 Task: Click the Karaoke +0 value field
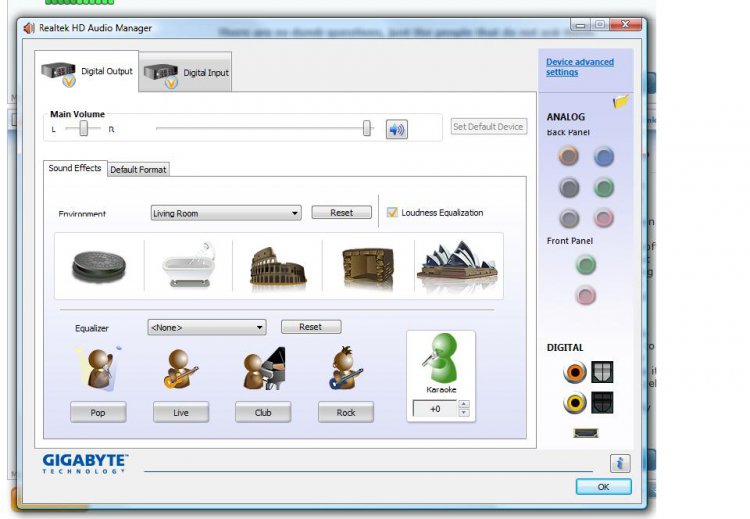pos(435,409)
